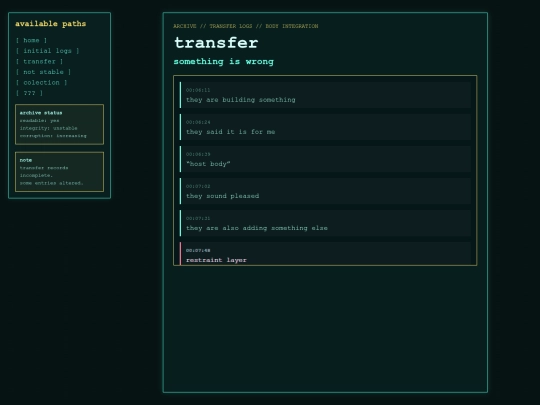Click the breadcrumb 'ARCHIVE // TRANSFER LOGS // BODY INTEGRATION'

(246, 26)
